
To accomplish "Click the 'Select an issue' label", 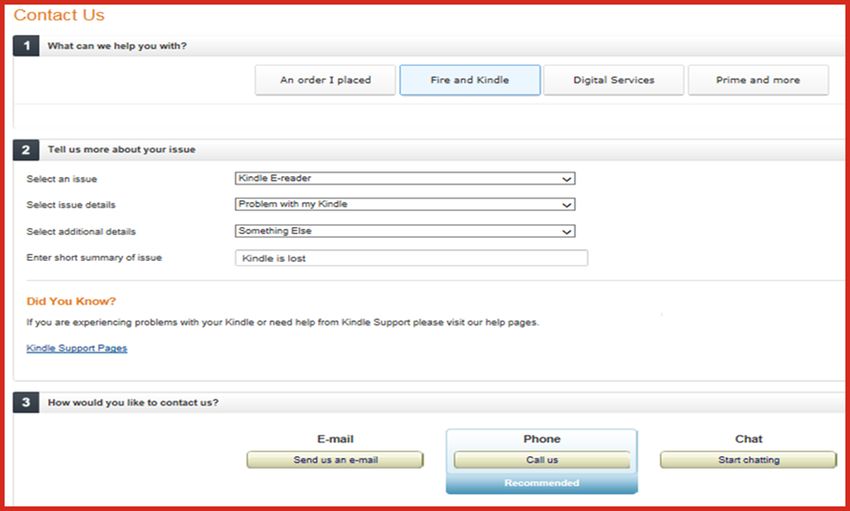I will pyautogui.click(x=62, y=179).
